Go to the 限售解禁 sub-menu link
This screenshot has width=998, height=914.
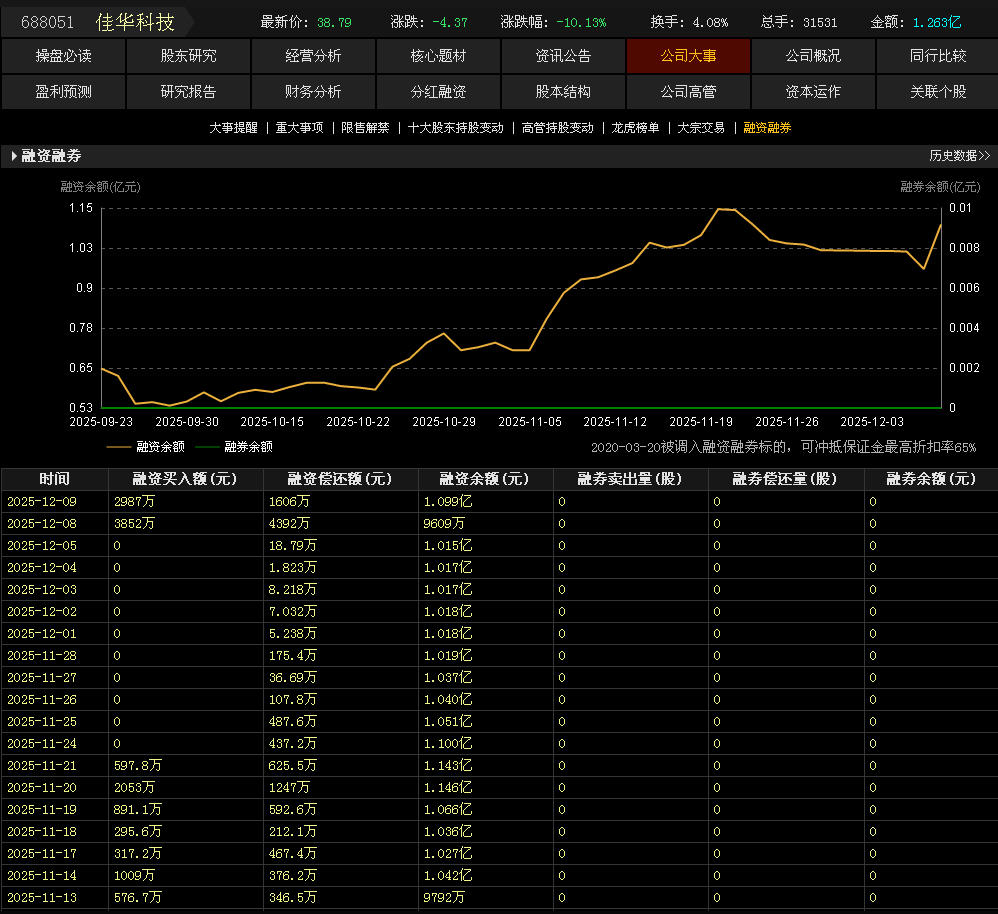(365, 128)
